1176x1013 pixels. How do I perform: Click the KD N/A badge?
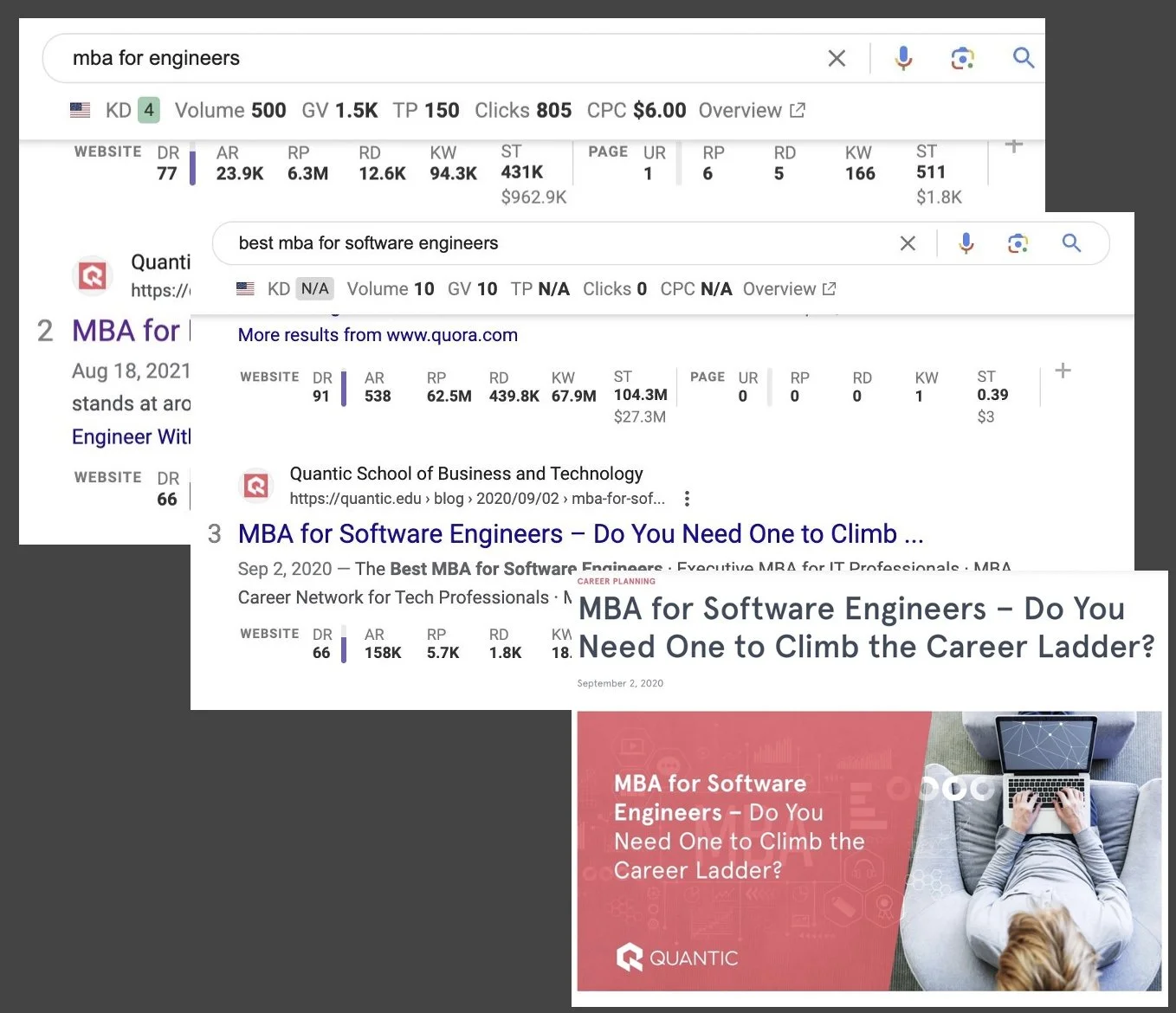click(x=315, y=288)
